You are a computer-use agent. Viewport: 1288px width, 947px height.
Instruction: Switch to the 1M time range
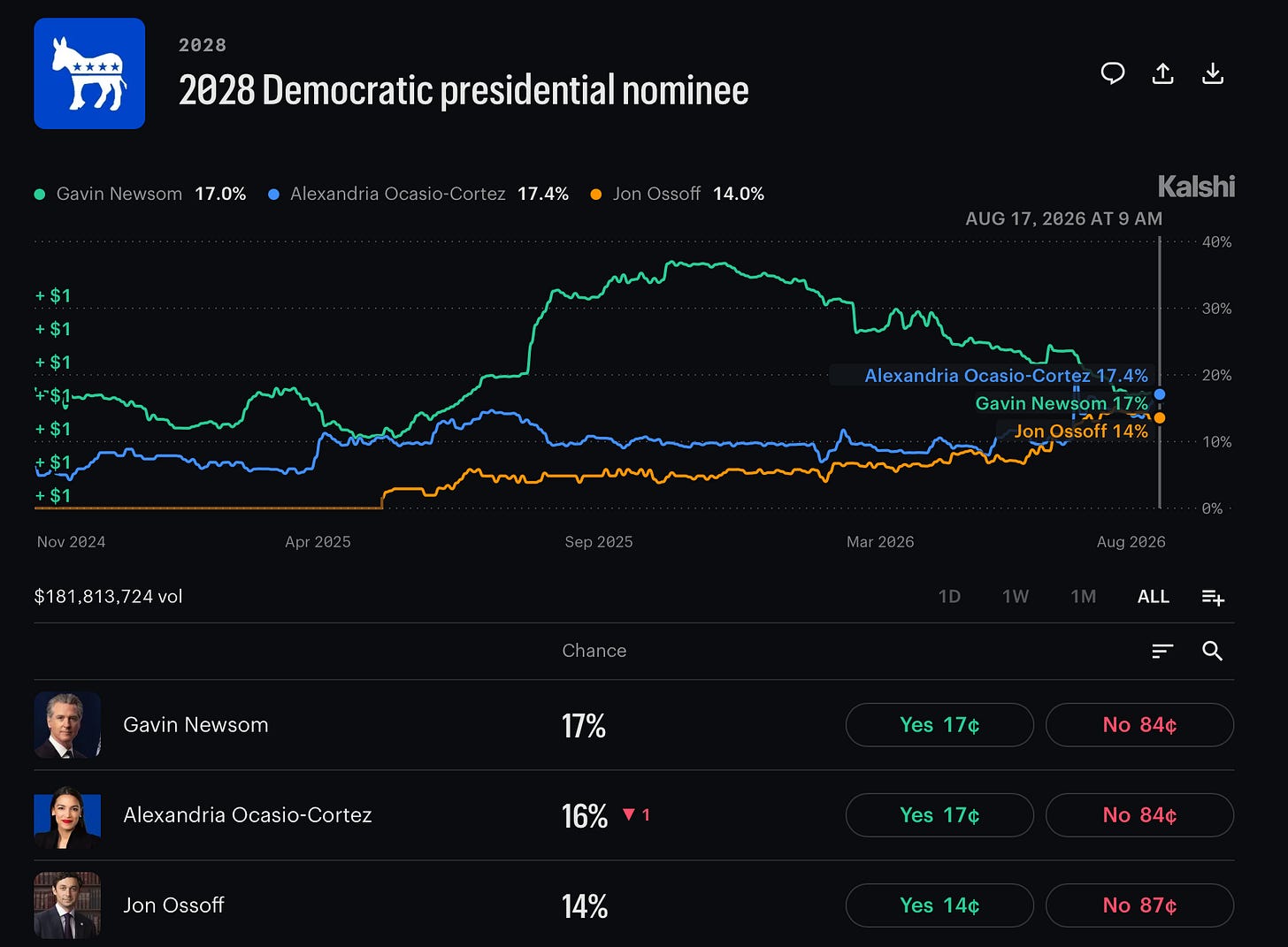pyautogui.click(x=1084, y=597)
